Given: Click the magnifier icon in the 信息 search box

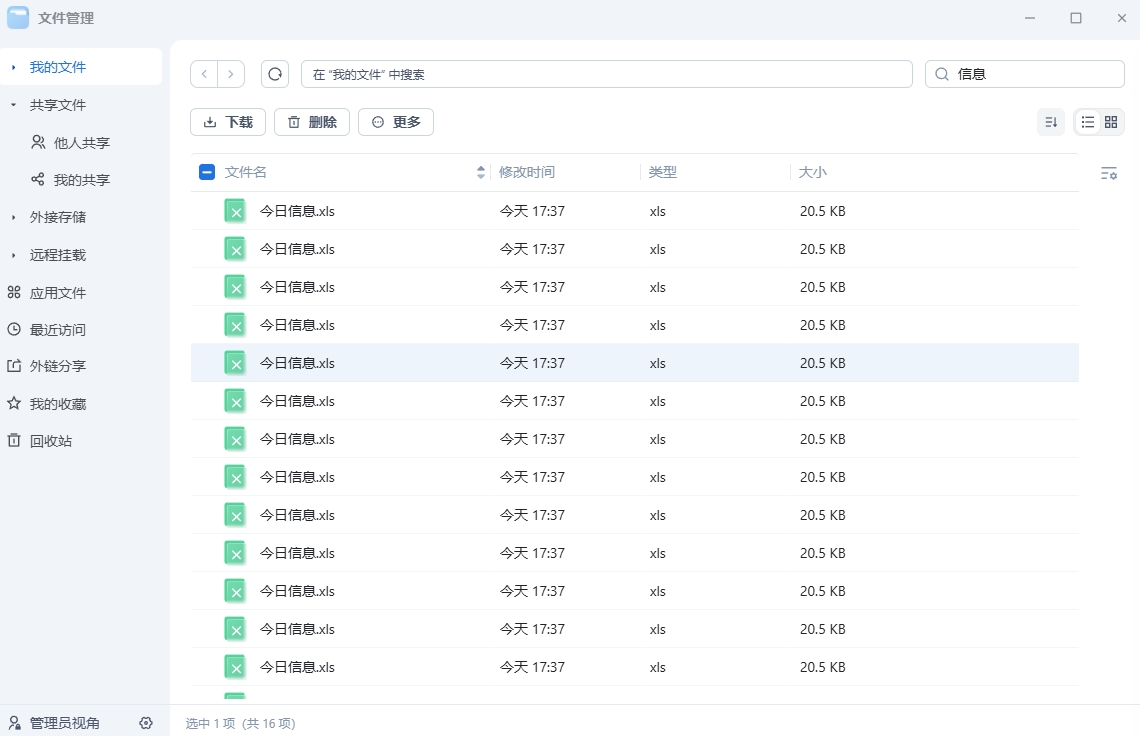Looking at the screenshot, I should [x=942, y=74].
